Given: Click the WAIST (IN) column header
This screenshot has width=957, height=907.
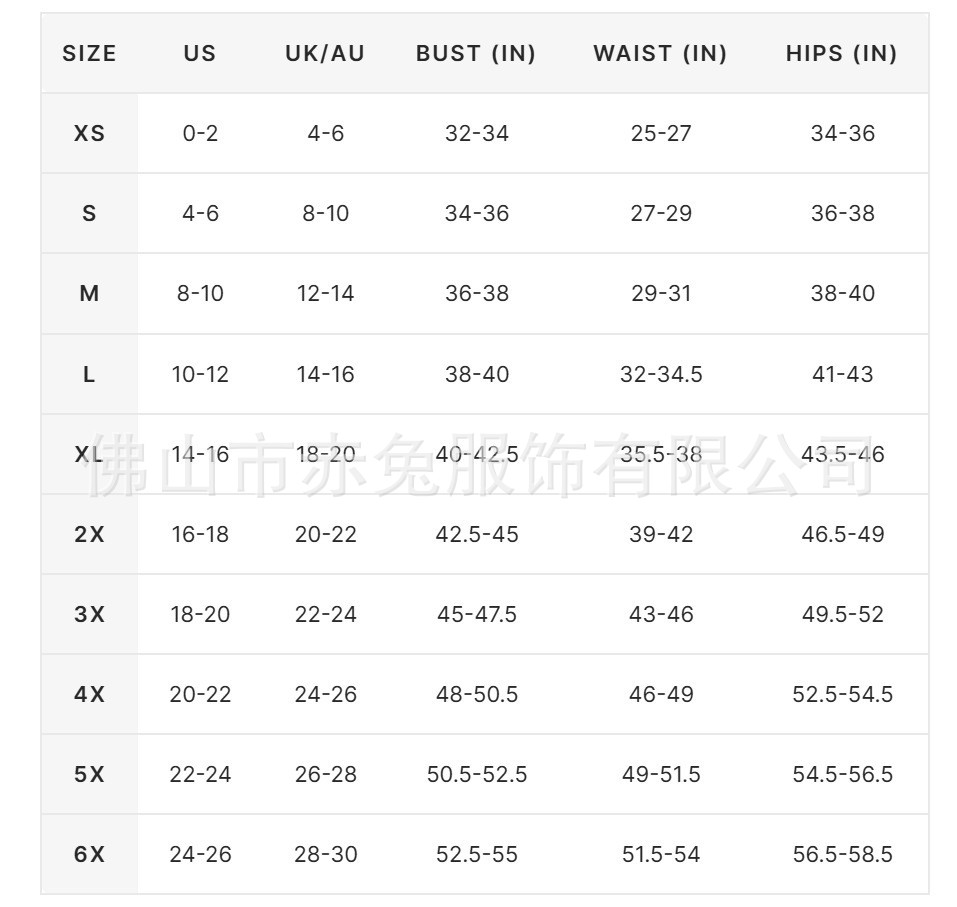Looking at the screenshot, I should click(660, 54).
